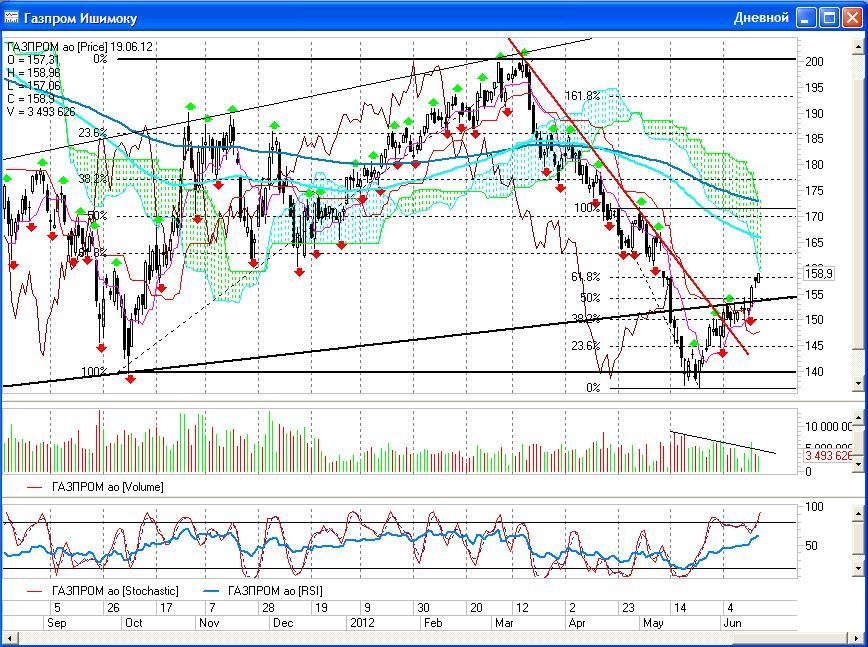The image size is (868, 647).
Task: Click the current price tag 158,9 on the axis
Action: (817, 273)
